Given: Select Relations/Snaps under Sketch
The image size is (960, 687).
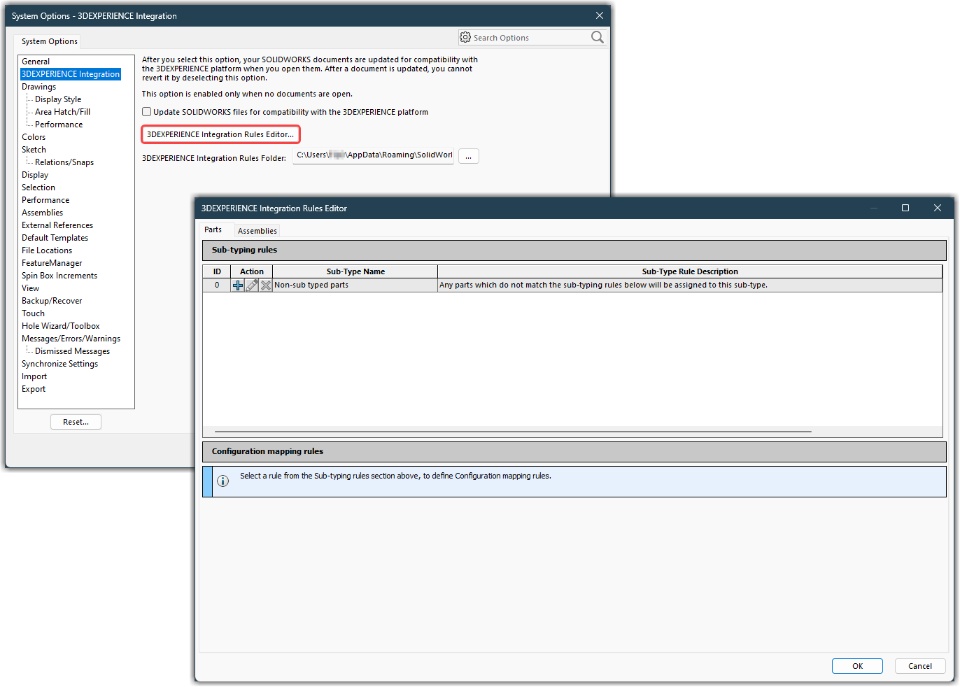Looking at the screenshot, I should [64, 162].
